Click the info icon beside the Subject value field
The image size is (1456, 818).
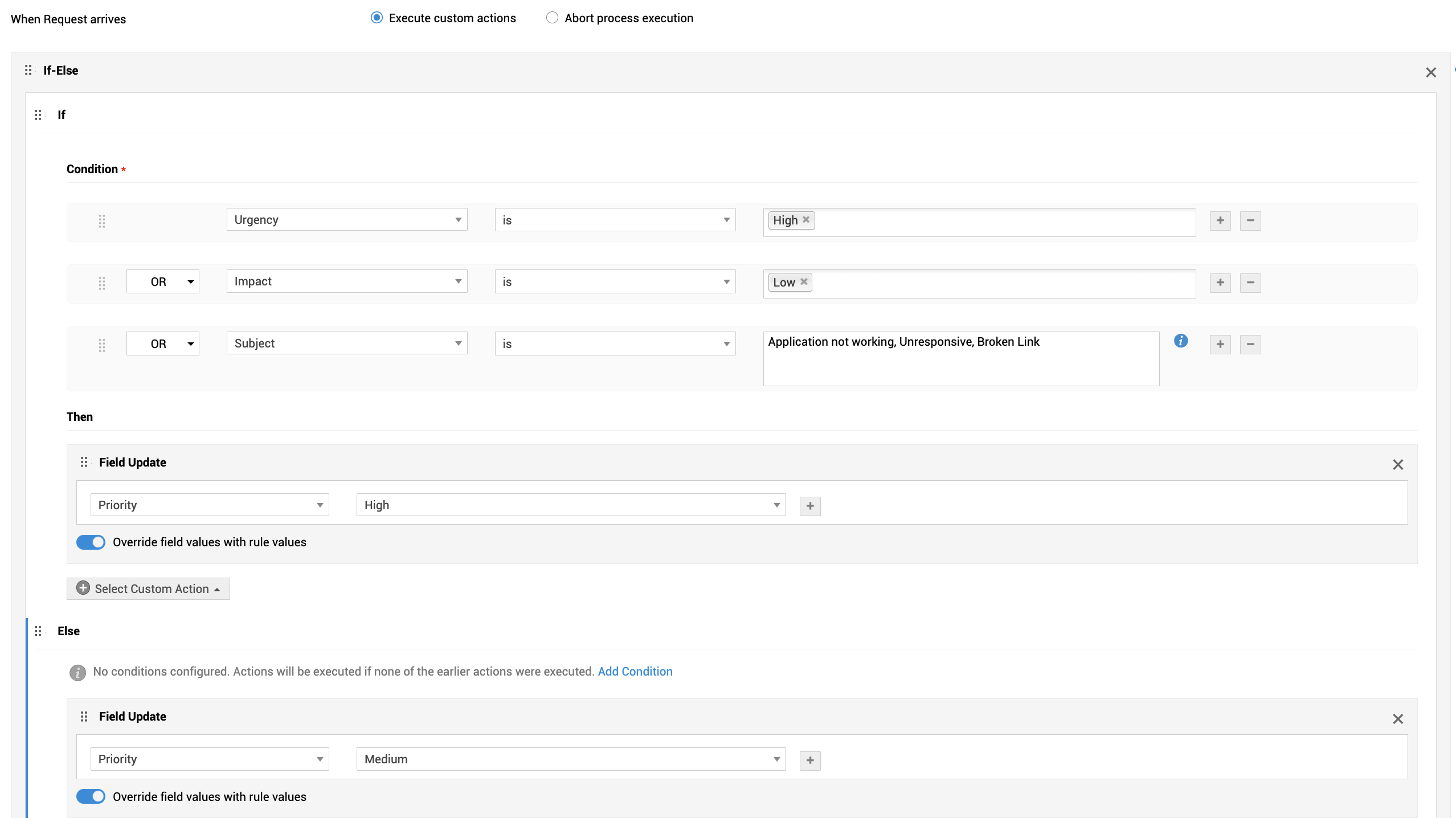pos(1181,341)
